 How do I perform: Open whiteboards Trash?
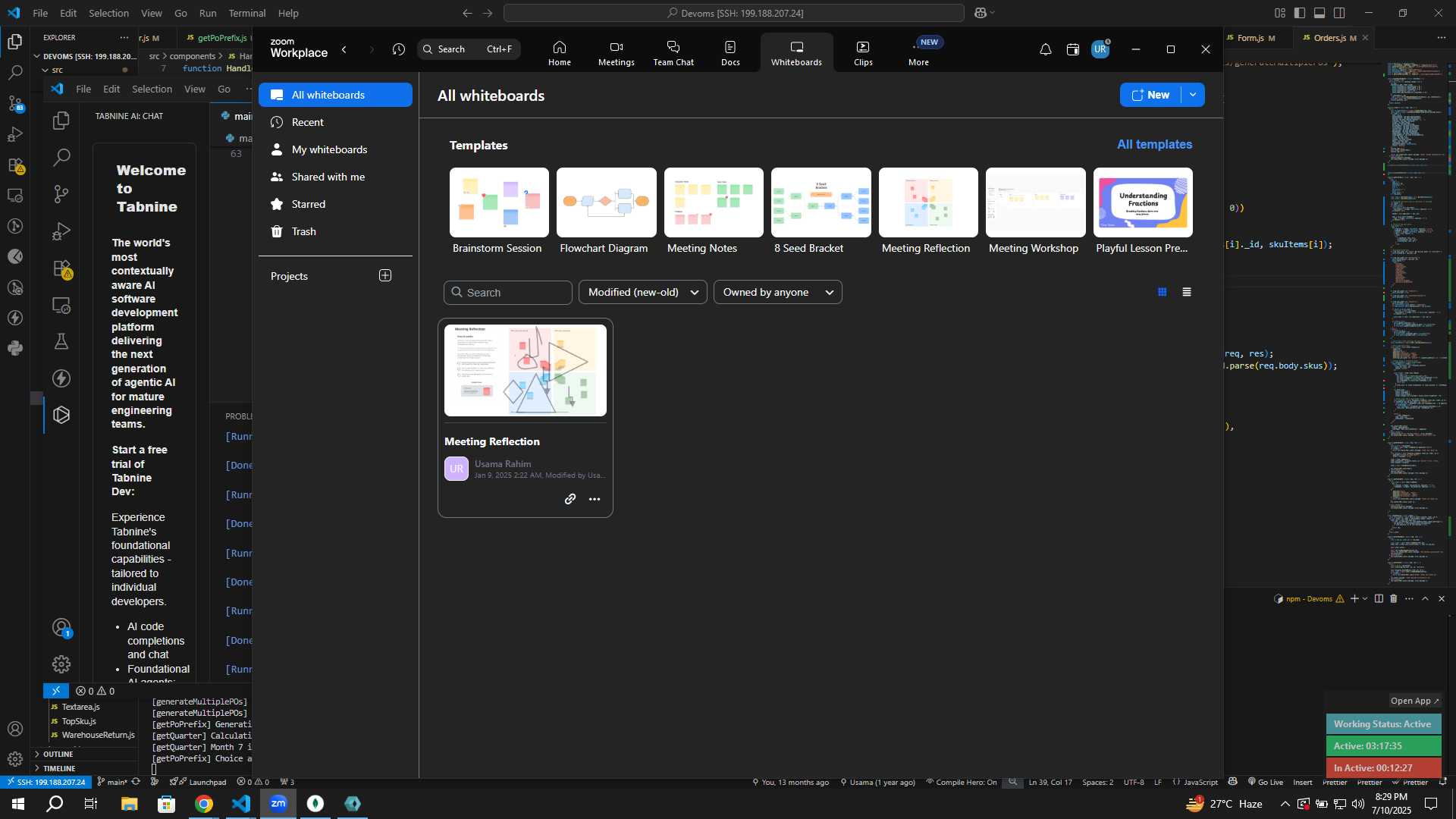335,231
